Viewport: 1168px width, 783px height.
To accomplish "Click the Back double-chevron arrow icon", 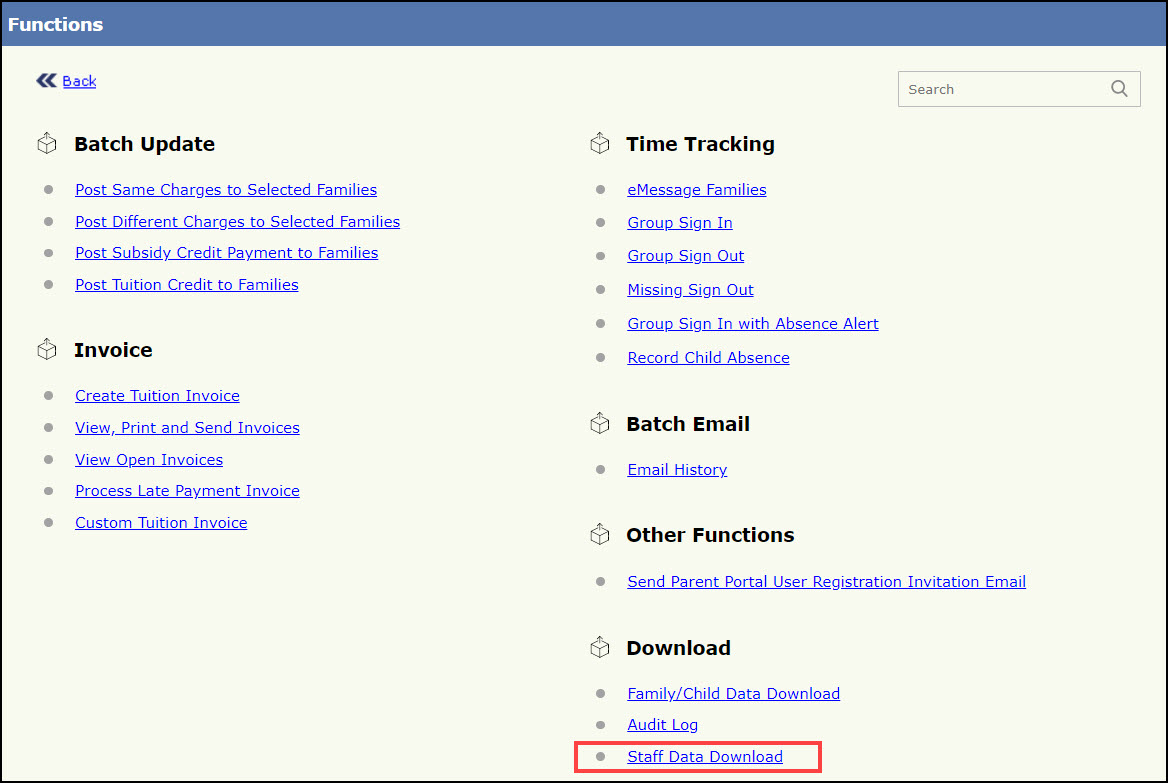I will coord(46,81).
